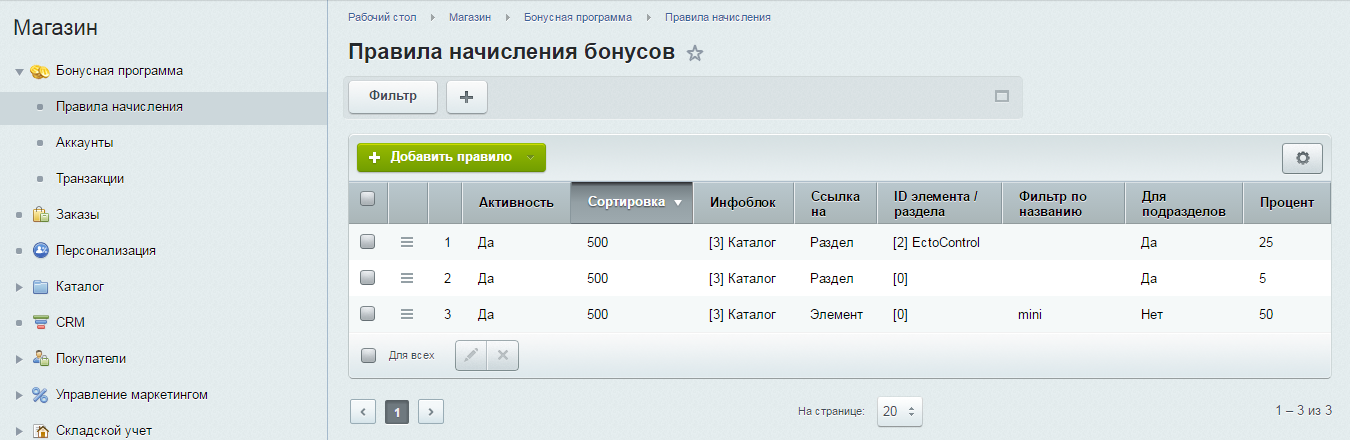This screenshot has height=440, width=1350.
Task: Open table settings gear icon
Action: [1302, 158]
